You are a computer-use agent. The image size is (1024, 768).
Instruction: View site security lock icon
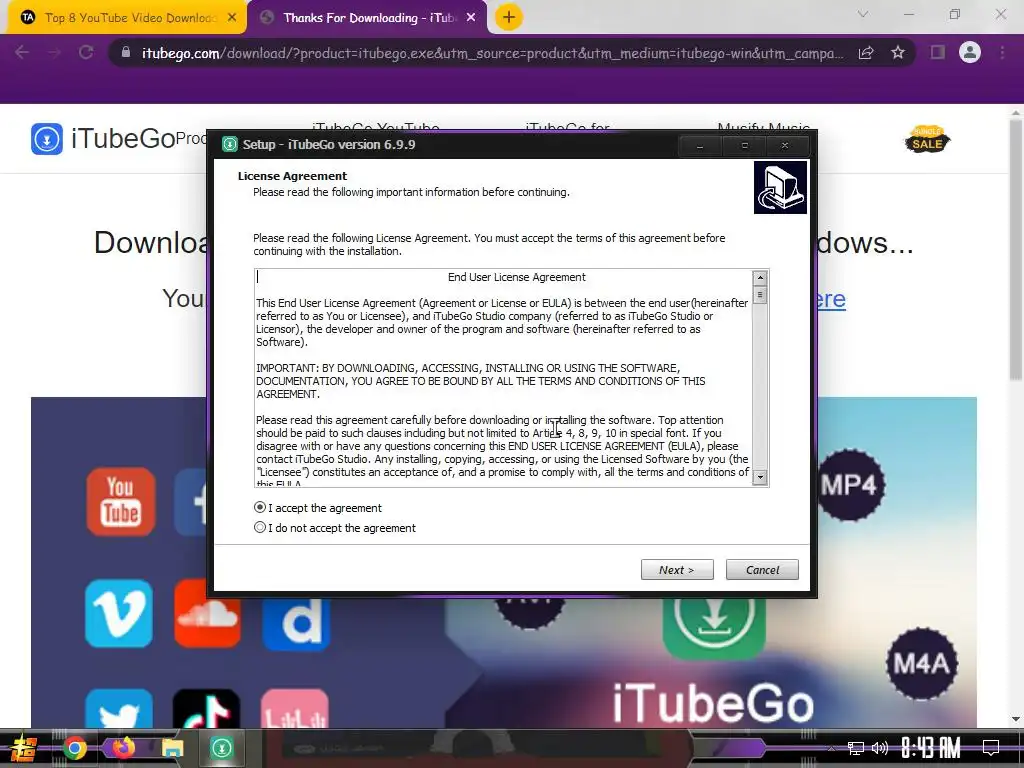[x=125, y=52]
